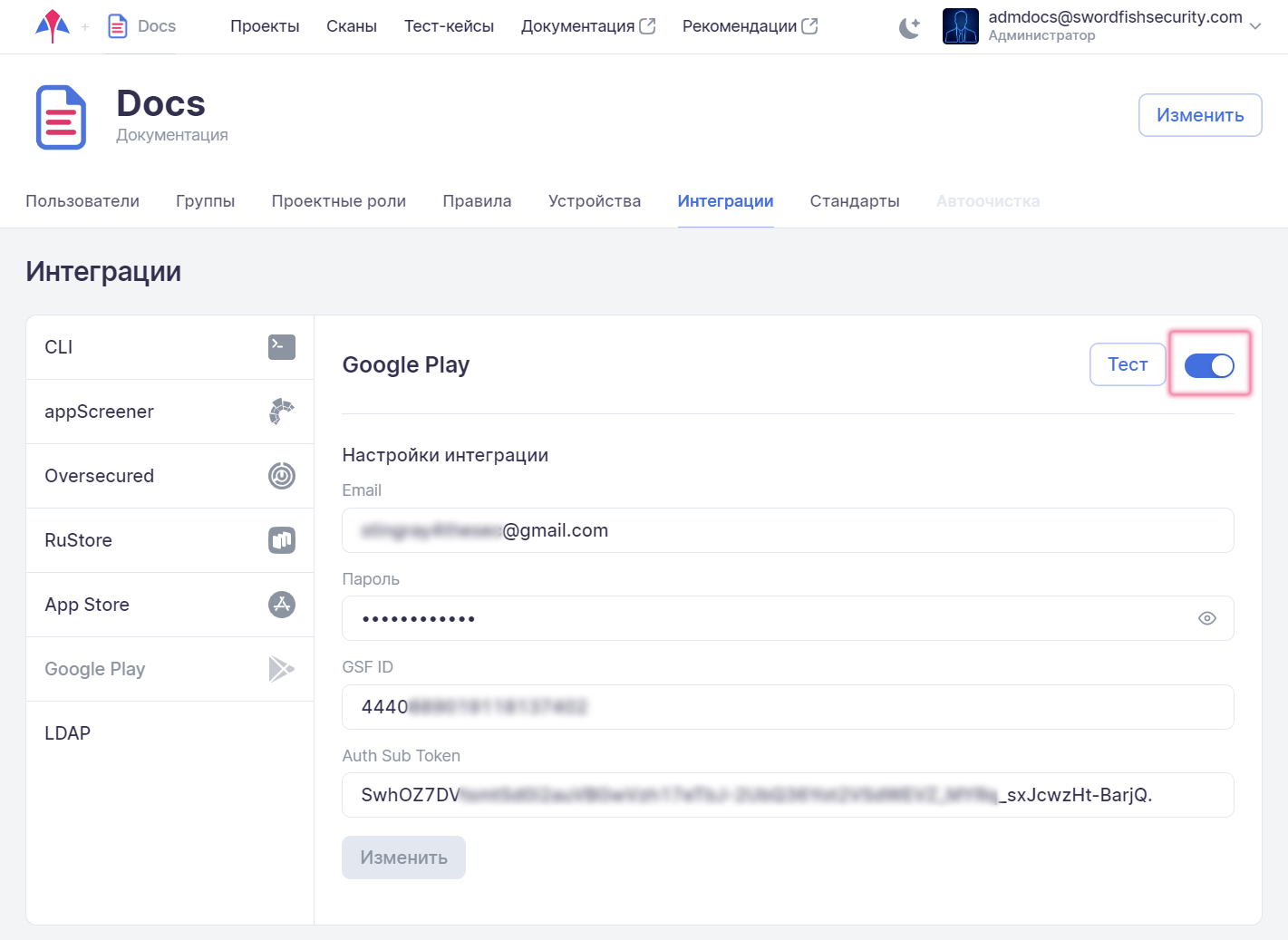
Task: Click the Oversecured circular icon
Action: [282, 476]
